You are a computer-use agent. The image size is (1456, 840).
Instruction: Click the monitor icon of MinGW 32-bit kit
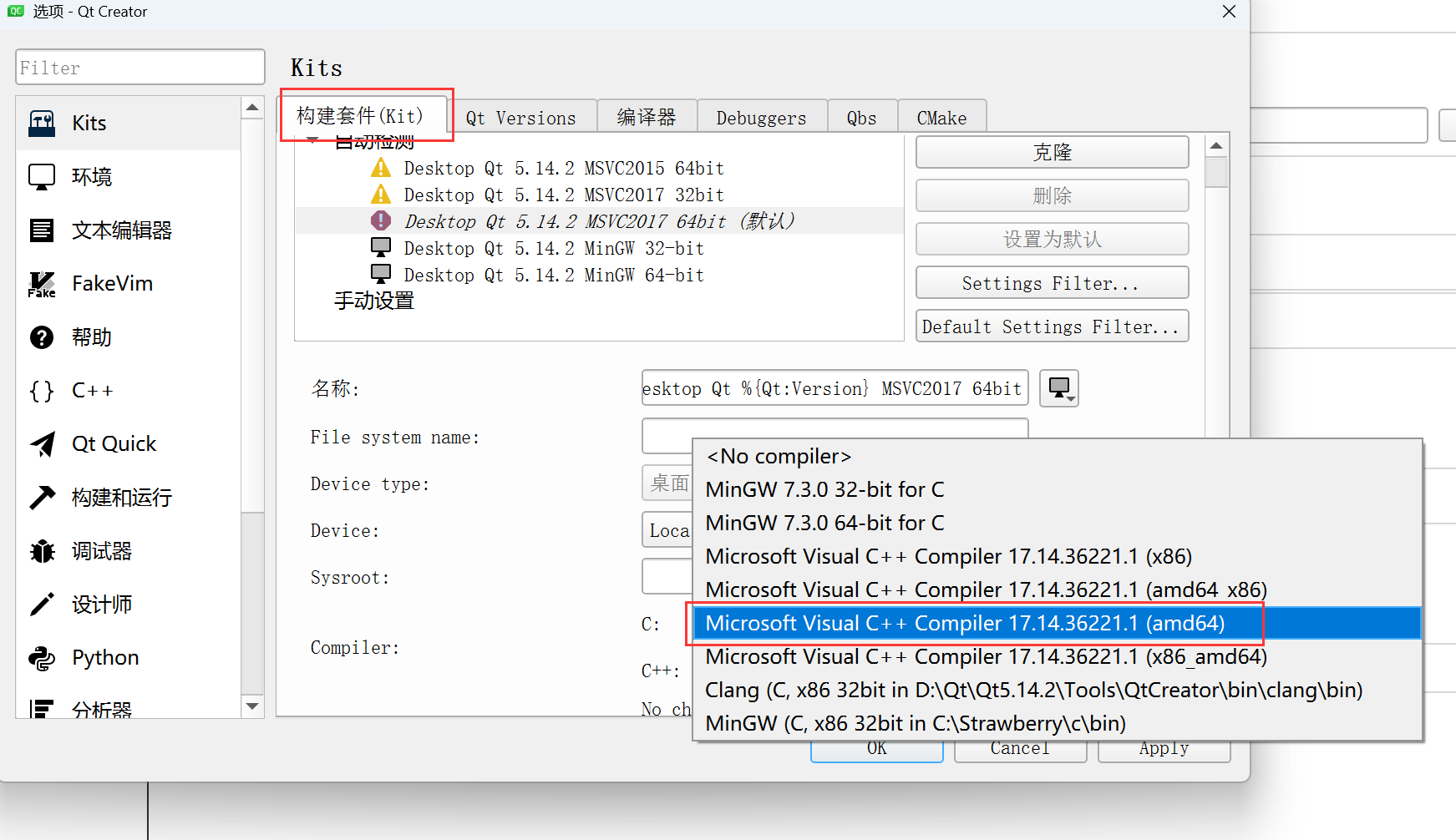(381, 247)
